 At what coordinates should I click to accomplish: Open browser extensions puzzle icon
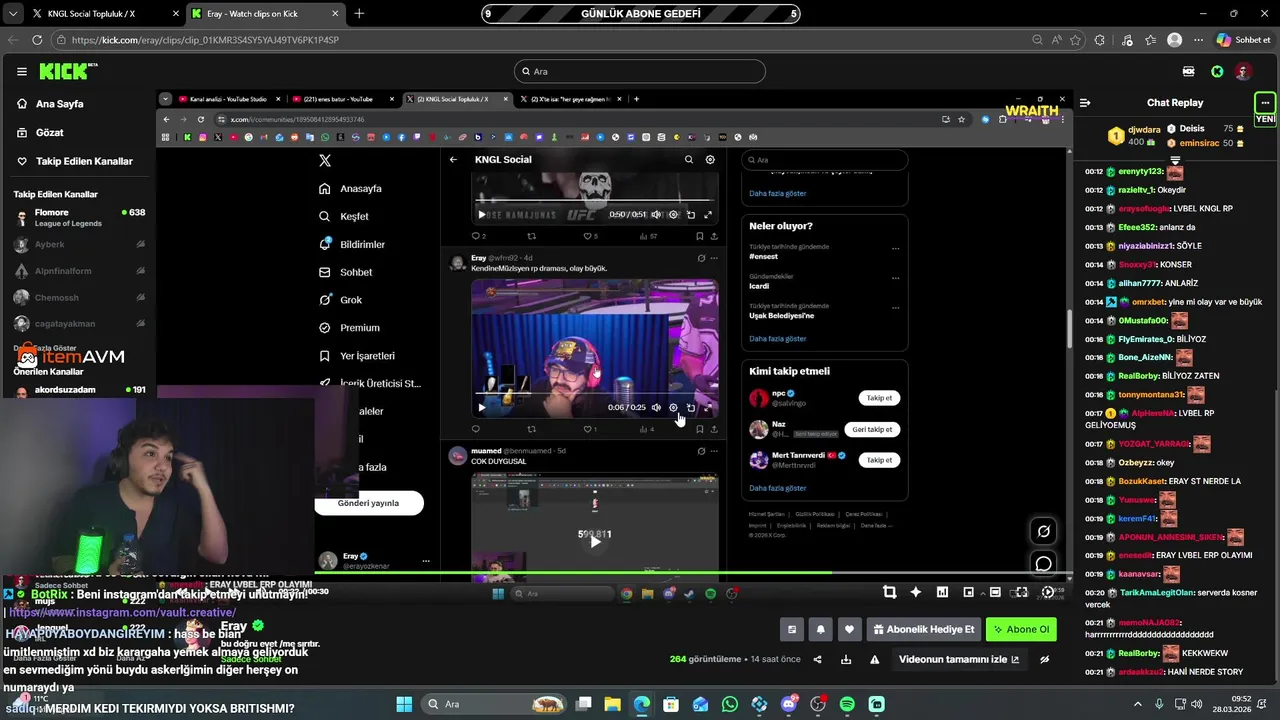[1100, 40]
